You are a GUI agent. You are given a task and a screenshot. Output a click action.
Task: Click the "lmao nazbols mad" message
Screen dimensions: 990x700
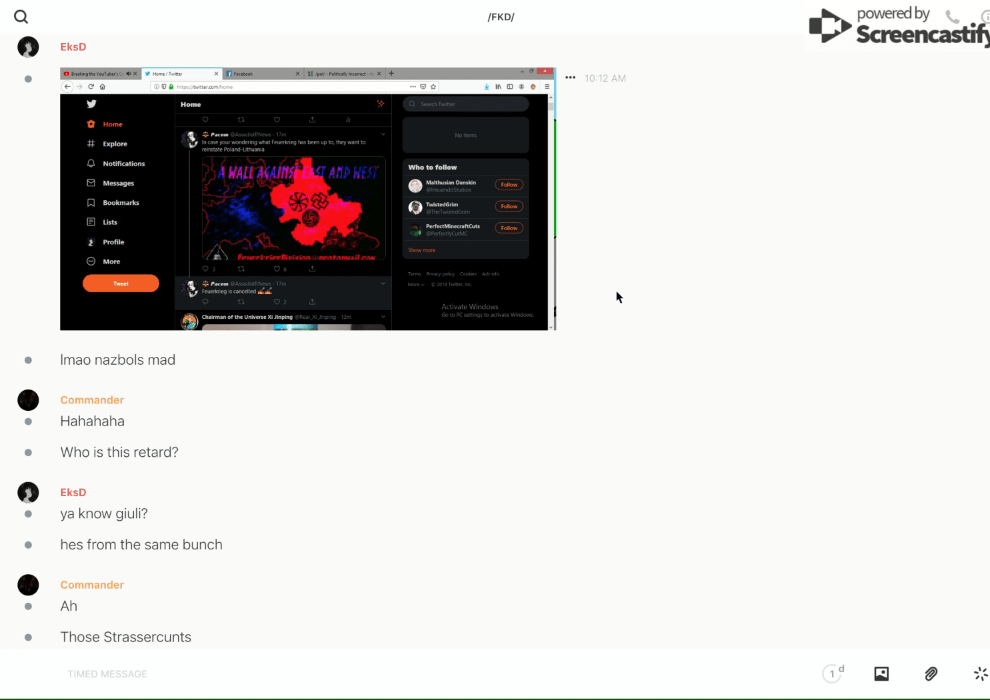118,360
